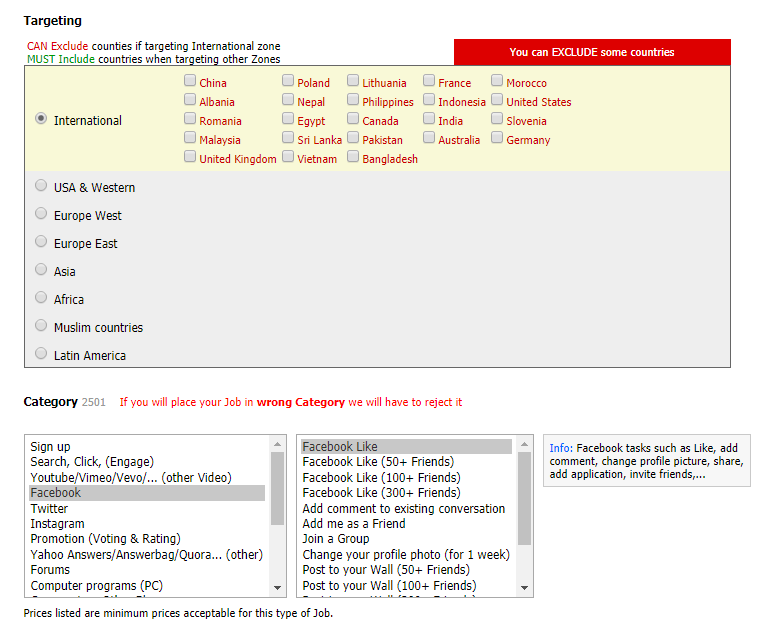Screen dimensions: 768x628
Task: Exclude Indonesia checkbox
Action: pyautogui.click(x=429, y=99)
